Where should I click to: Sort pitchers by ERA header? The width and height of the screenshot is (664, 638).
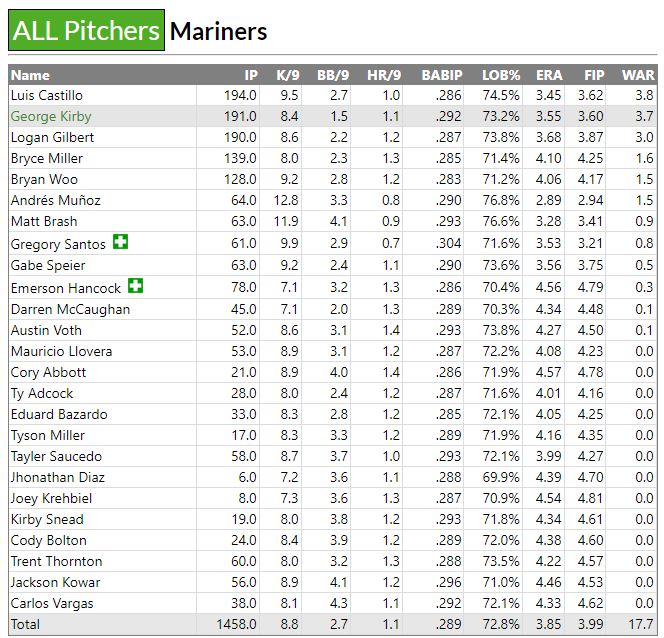(549, 75)
